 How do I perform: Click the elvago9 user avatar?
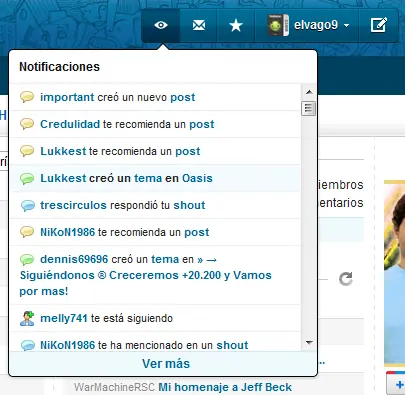(x=278, y=25)
